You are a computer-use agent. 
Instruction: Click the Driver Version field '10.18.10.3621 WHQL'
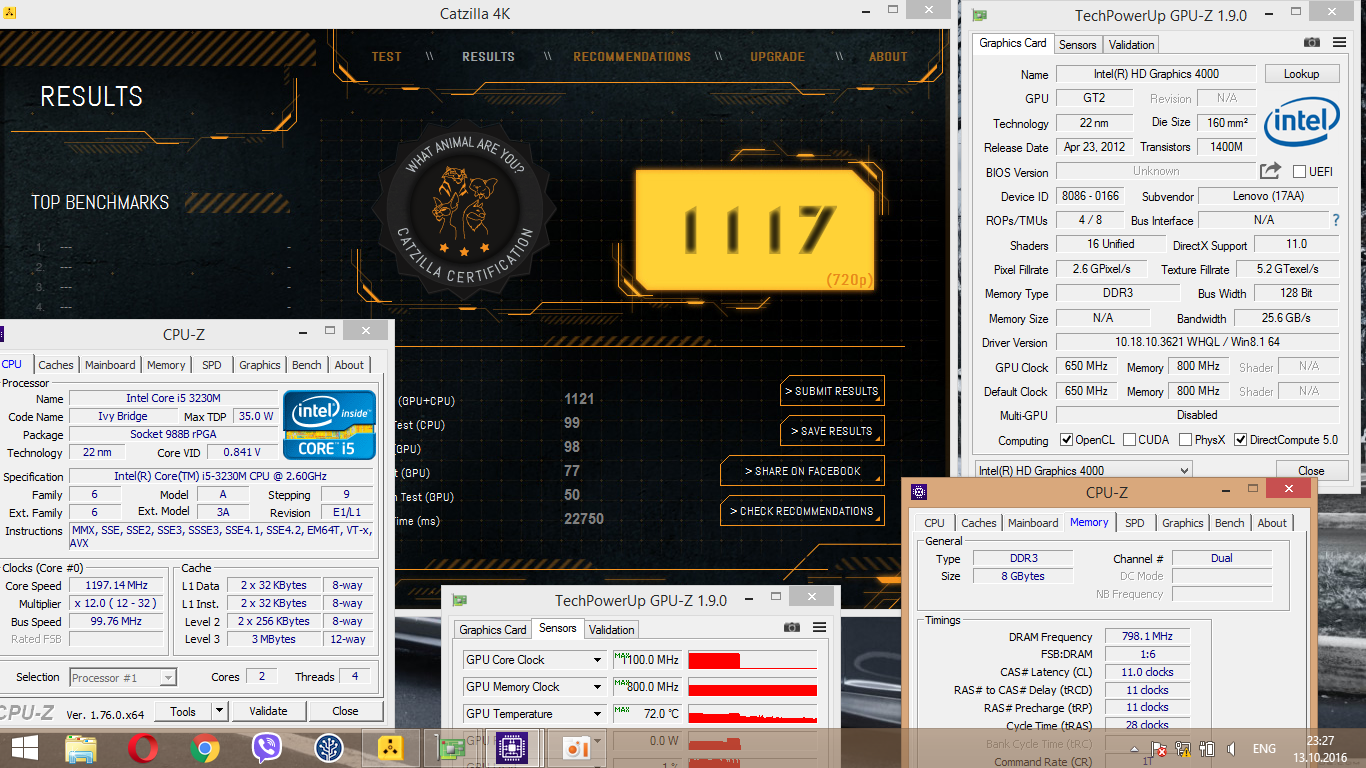(x=1197, y=343)
